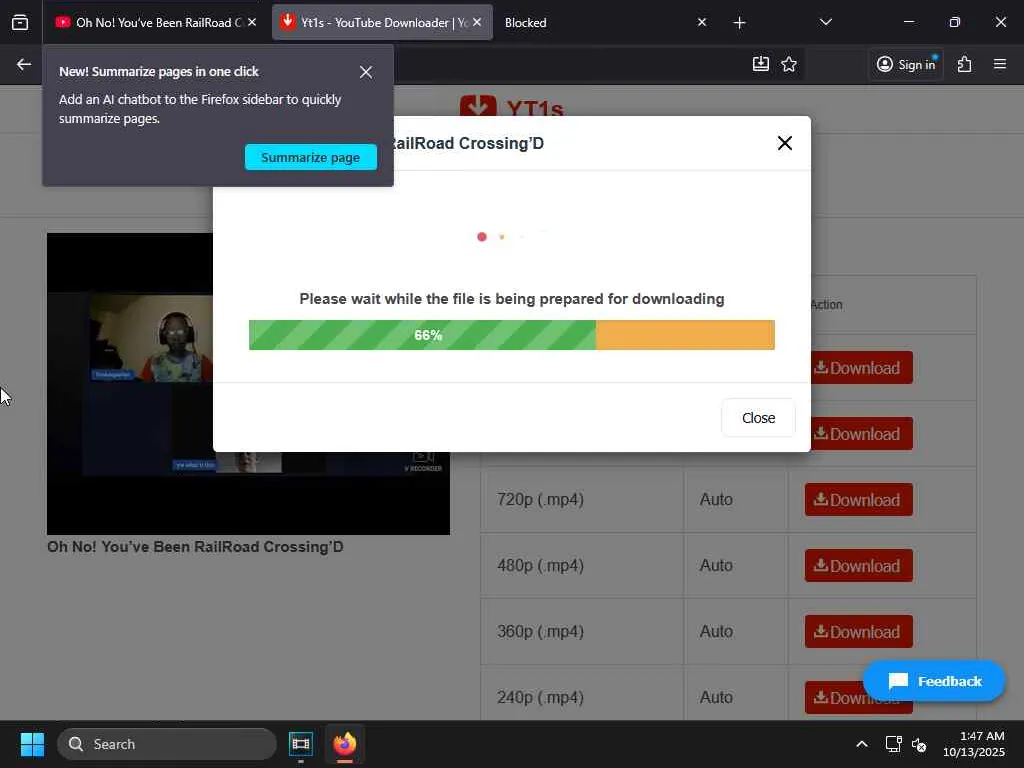Screen dimensions: 1024x768
Task: Click the YT1s logo icon
Action: pos(478,106)
